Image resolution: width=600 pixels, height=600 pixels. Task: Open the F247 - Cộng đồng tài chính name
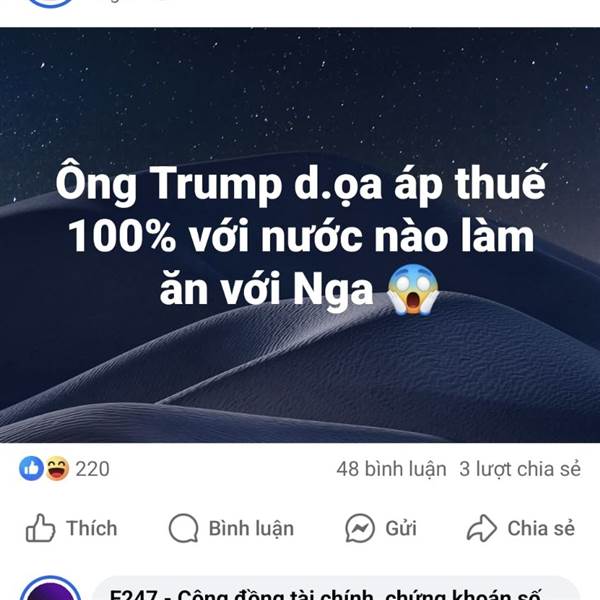pos(325,594)
